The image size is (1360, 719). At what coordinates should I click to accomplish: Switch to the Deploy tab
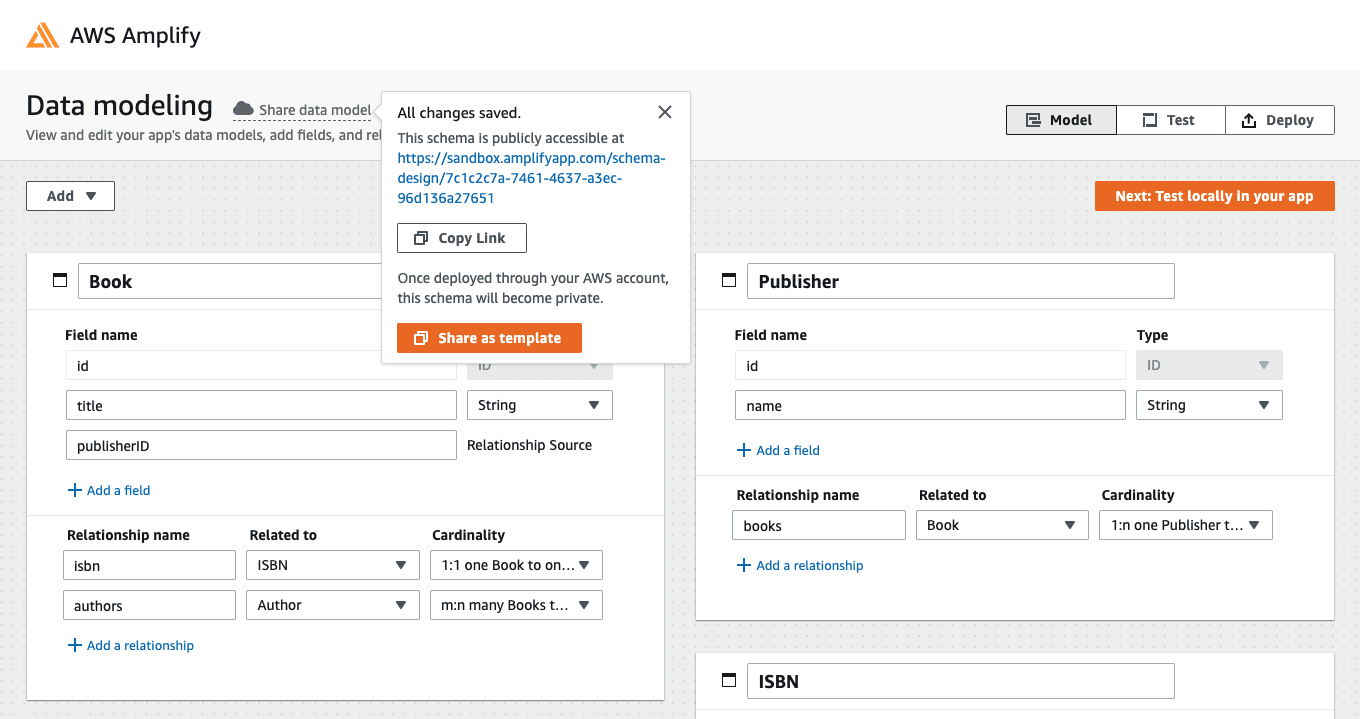[1280, 120]
